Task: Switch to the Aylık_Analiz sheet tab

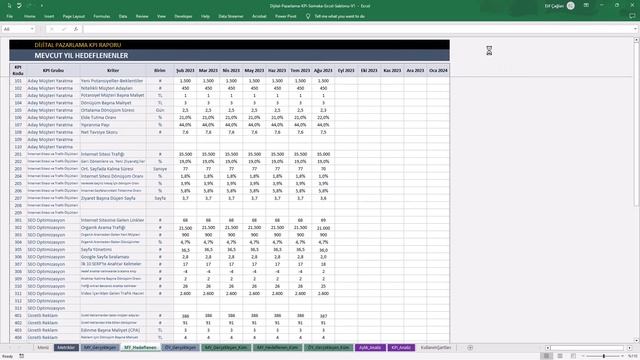Action: (x=370, y=348)
